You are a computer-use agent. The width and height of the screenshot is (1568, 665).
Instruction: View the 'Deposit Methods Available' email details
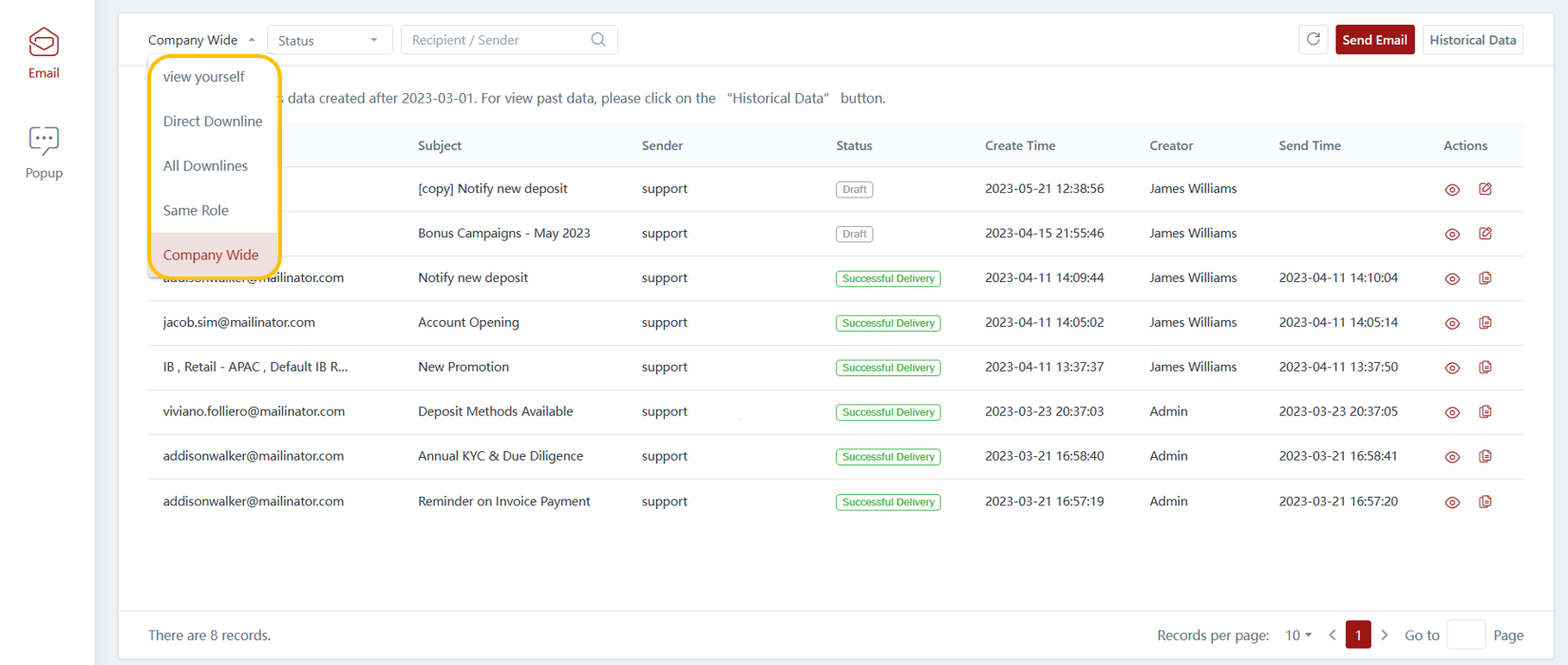[1452, 412]
